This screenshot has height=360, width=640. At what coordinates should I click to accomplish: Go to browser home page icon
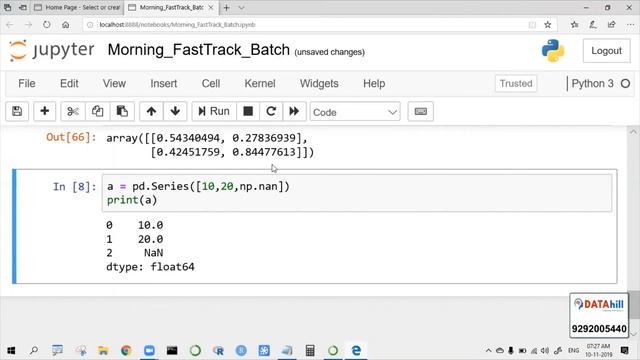pyautogui.click(x=65, y=25)
